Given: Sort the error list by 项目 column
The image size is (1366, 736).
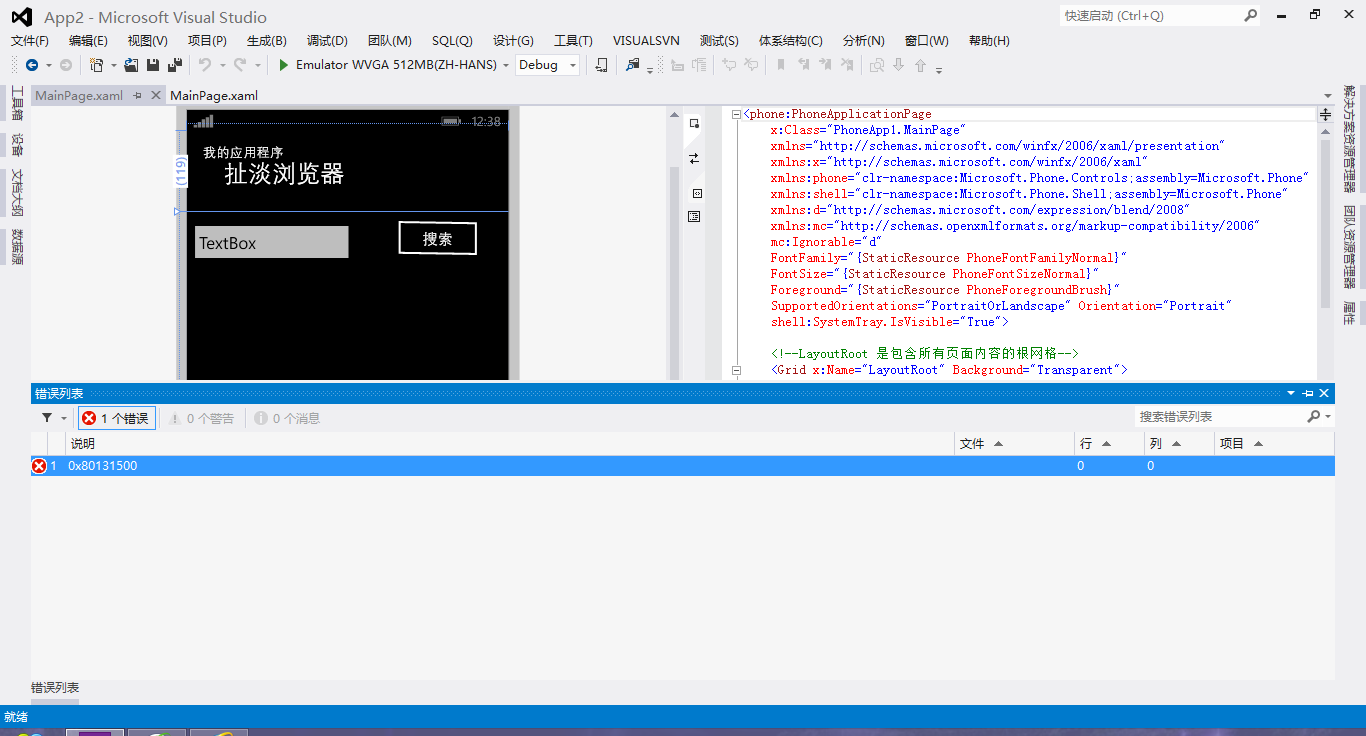Looking at the screenshot, I should (x=1274, y=443).
